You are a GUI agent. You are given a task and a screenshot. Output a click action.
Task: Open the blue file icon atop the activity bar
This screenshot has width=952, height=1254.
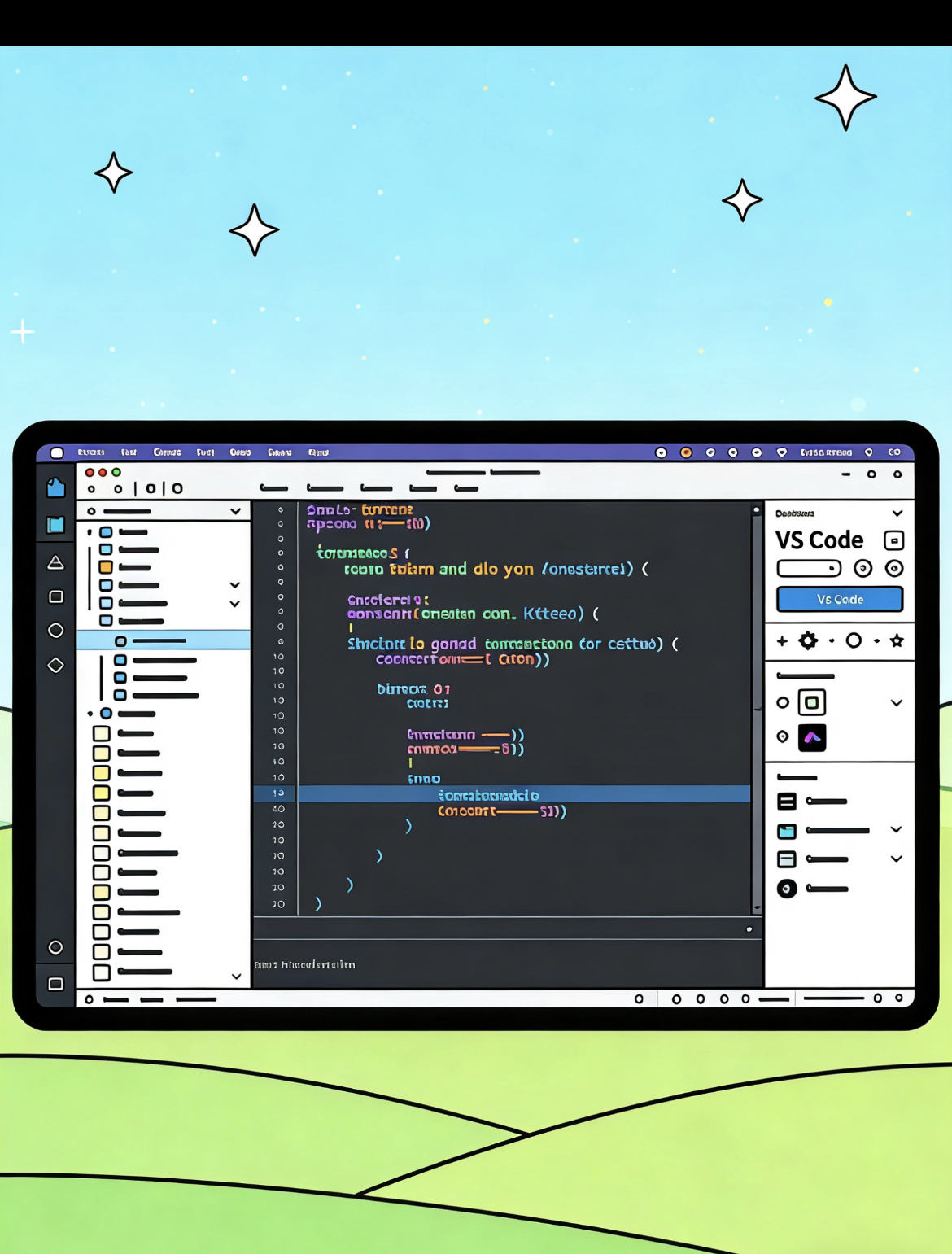[x=55, y=487]
